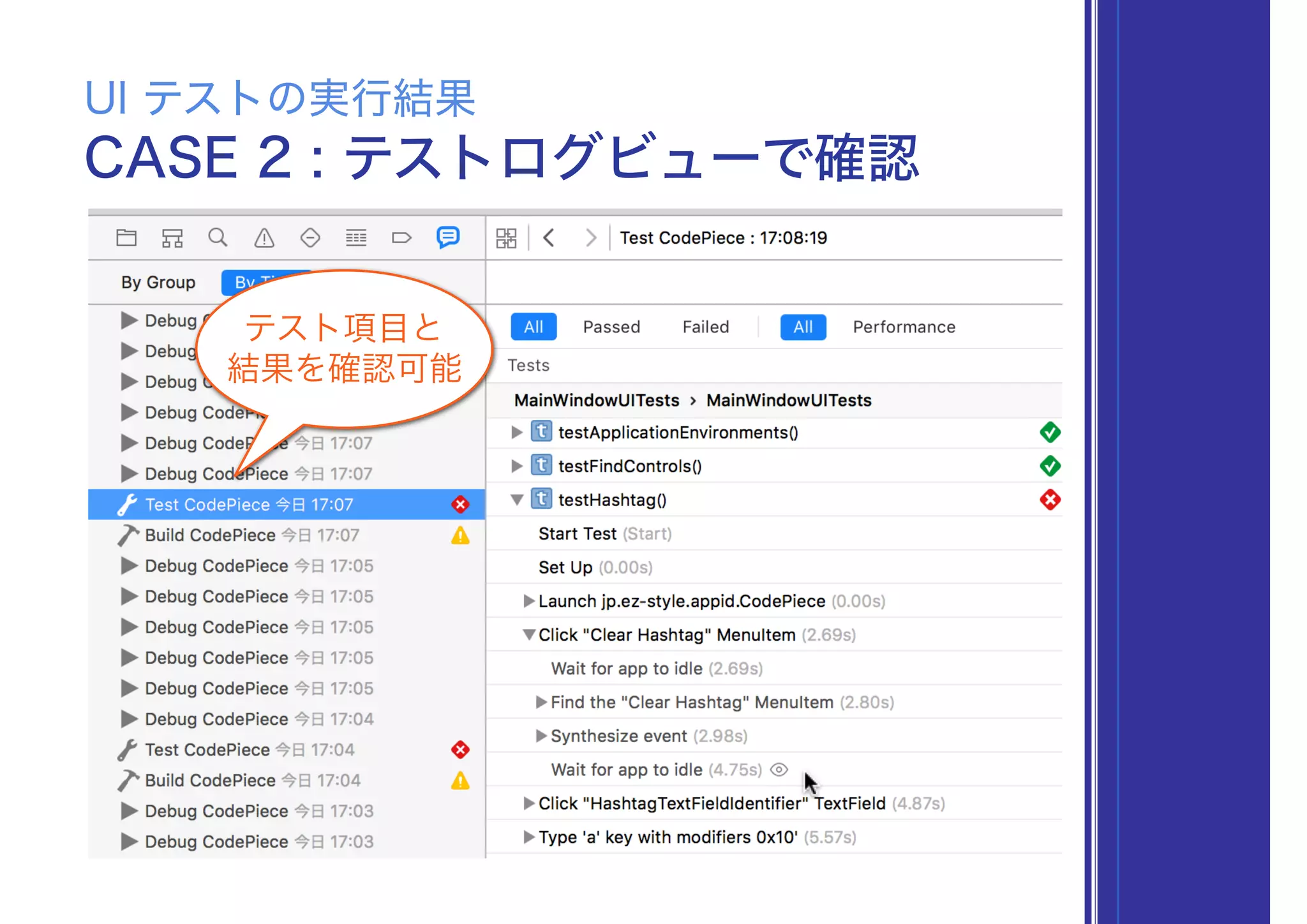Expand Type 'a' key with modifiers step
Viewport: 1307px width, 924px height.
click(528, 837)
